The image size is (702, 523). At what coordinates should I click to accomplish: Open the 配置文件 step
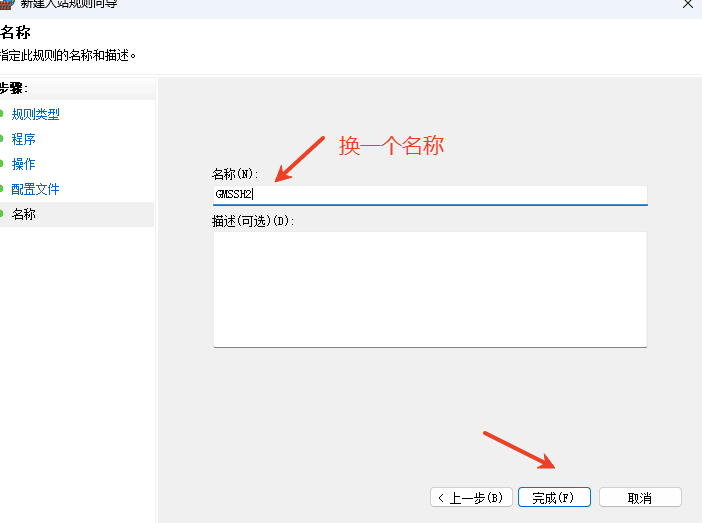coord(35,189)
